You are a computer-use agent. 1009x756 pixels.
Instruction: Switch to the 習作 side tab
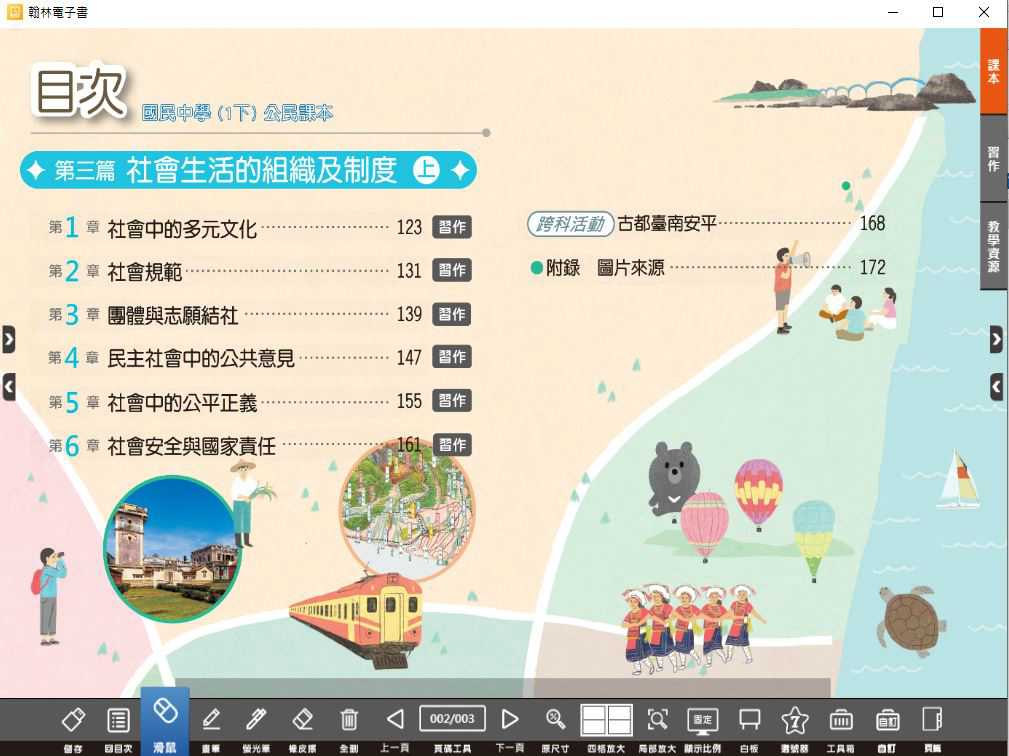point(994,158)
